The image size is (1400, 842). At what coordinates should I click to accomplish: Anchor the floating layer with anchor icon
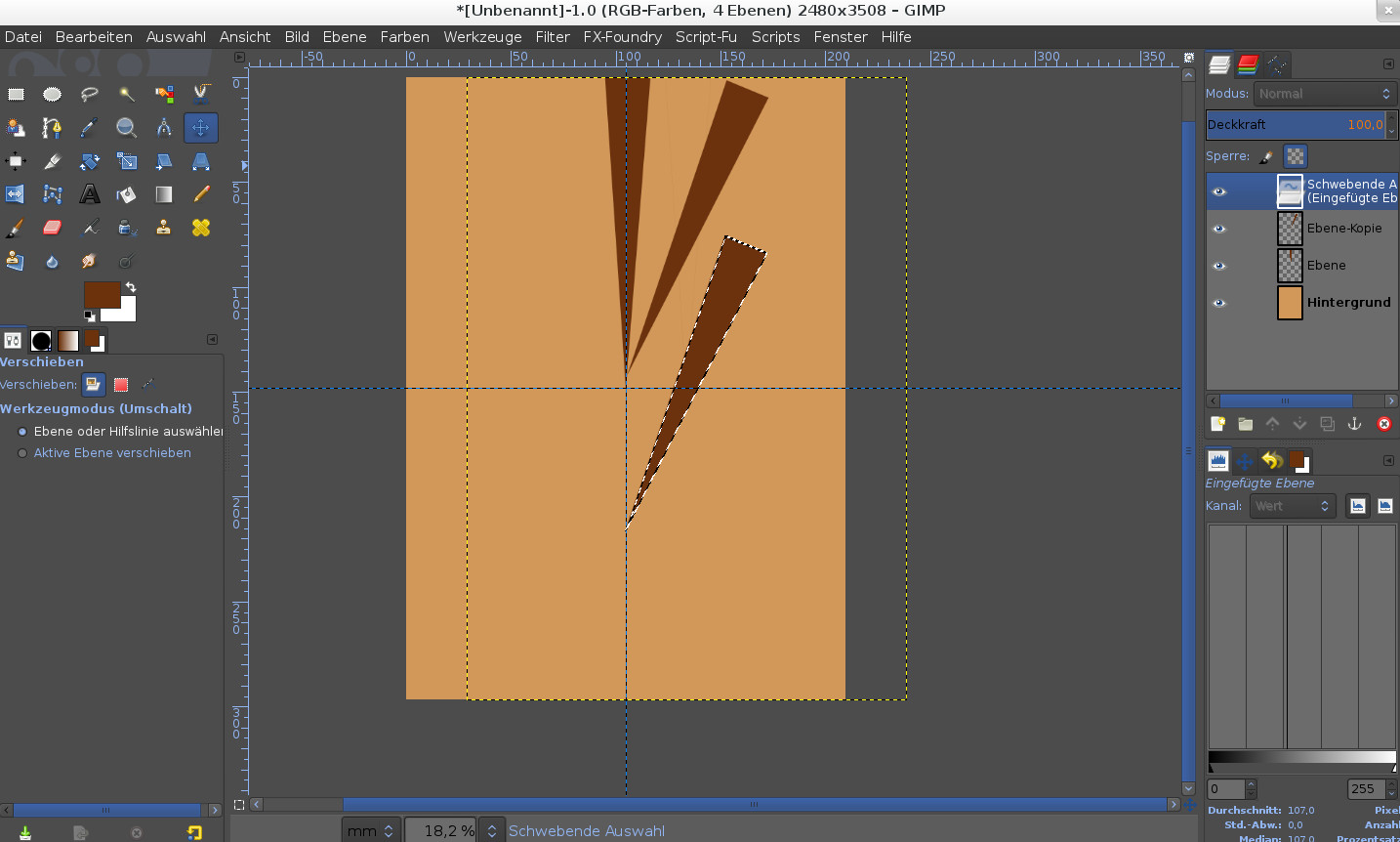pos(1354,424)
